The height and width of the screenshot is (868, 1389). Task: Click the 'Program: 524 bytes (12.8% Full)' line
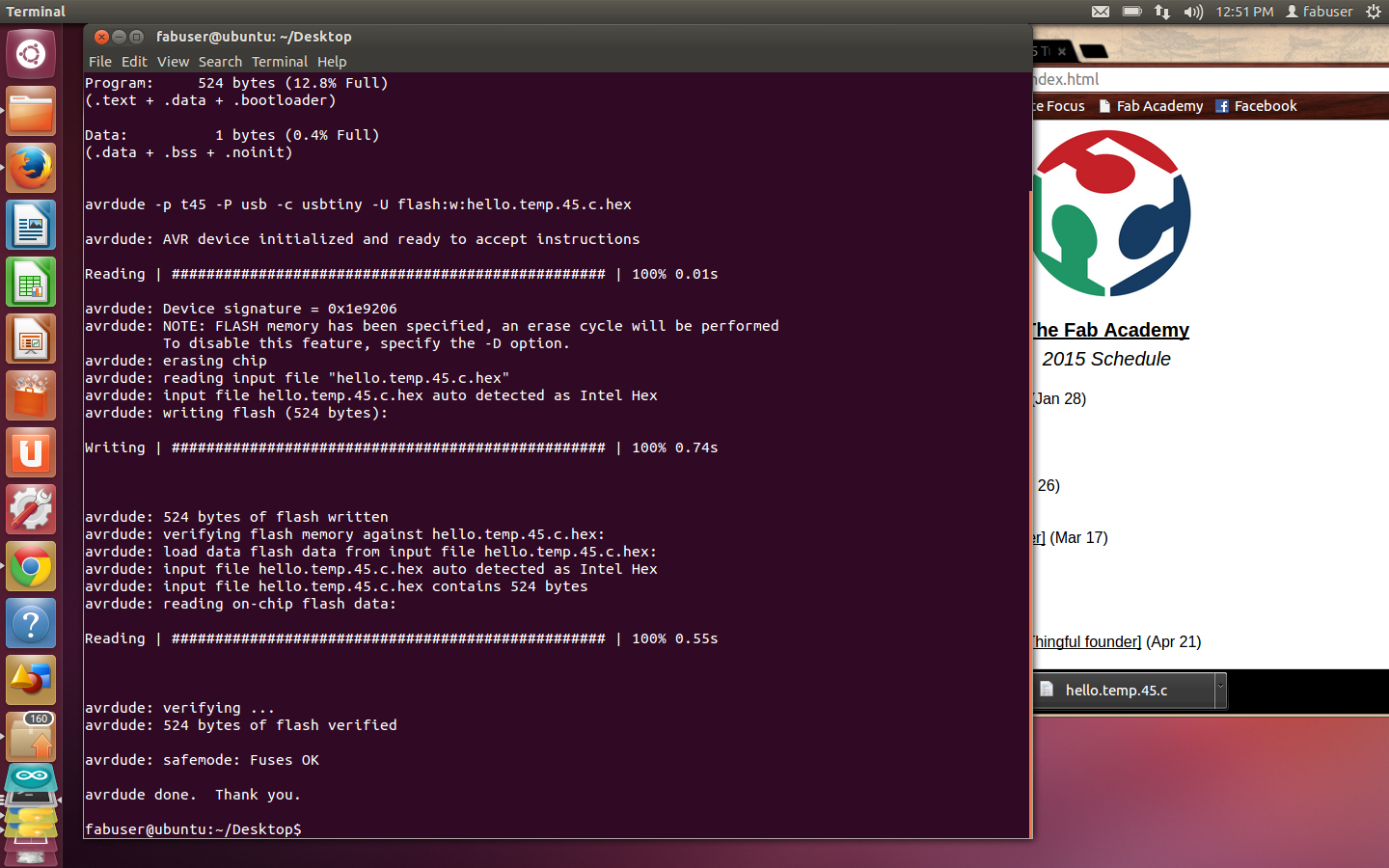(x=236, y=83)
